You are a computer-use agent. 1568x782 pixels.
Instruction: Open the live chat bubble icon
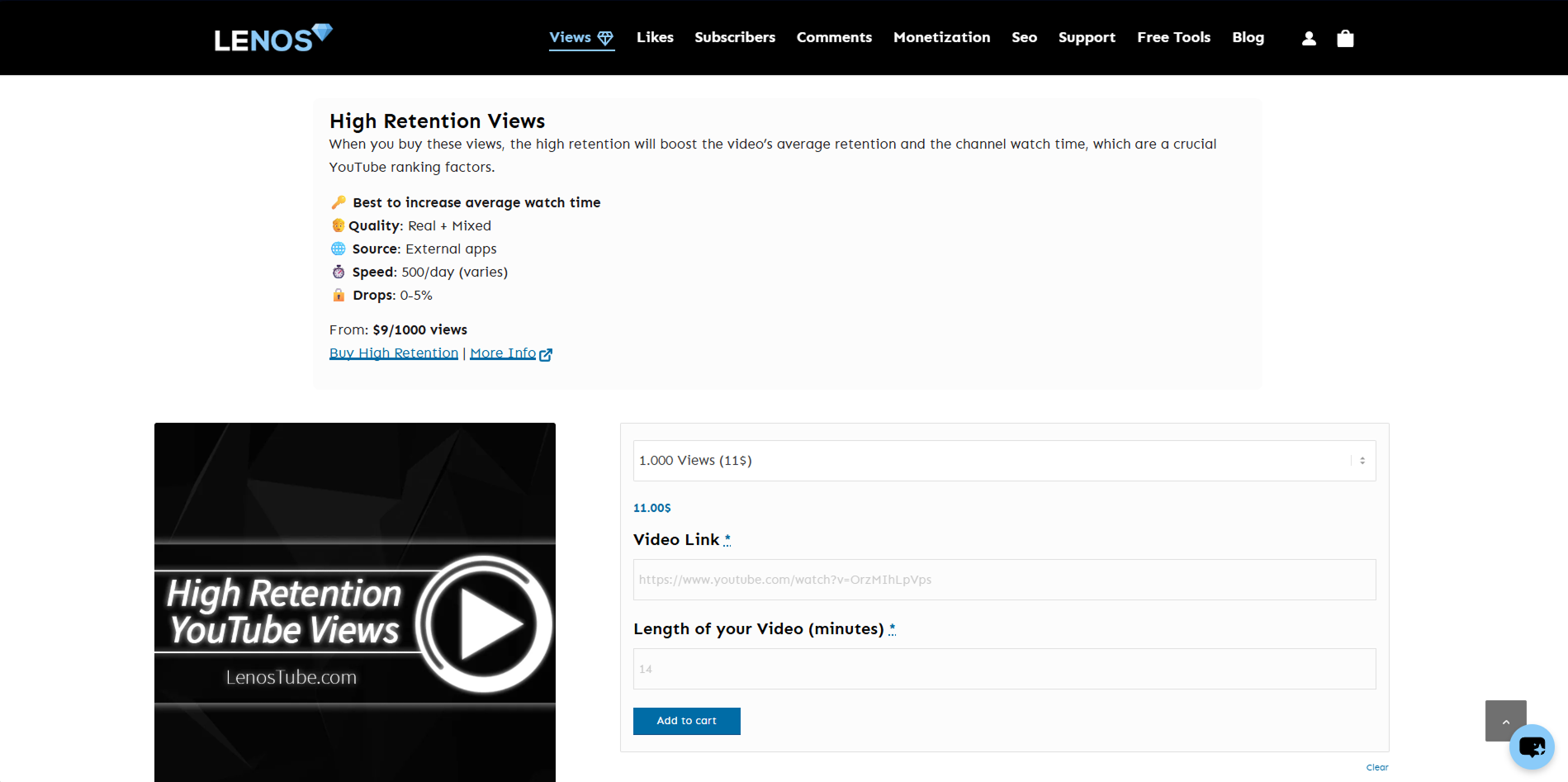[1532, 747]
